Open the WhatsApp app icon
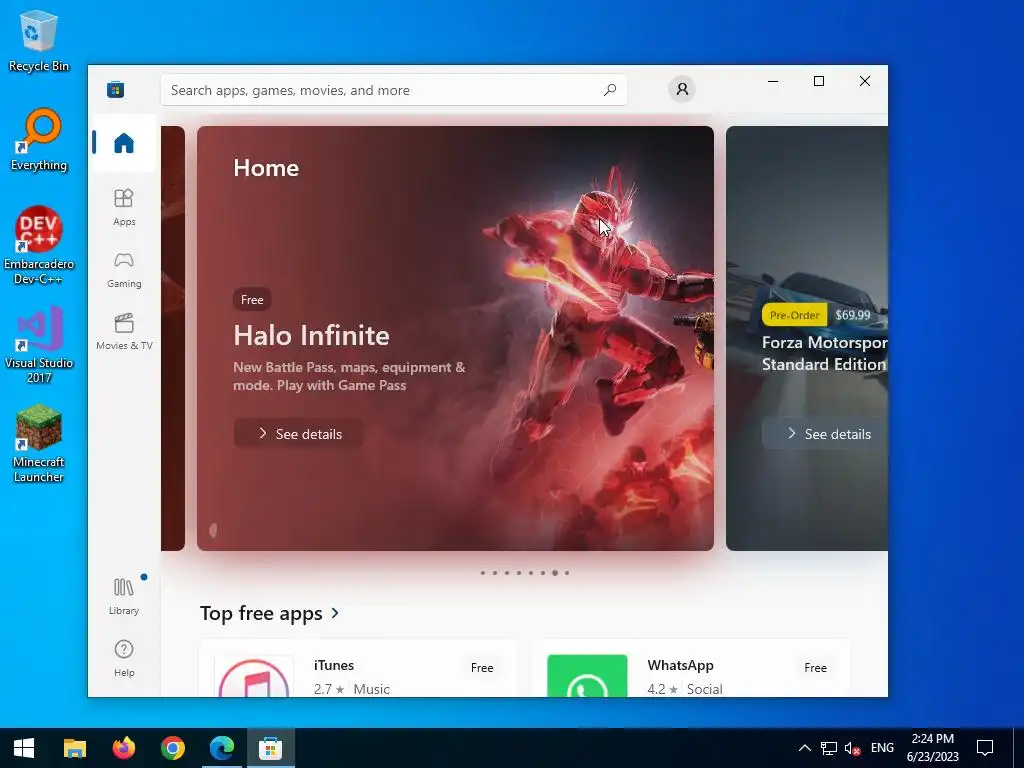Viewport: 1024px width, 768px height. point(587,676)
